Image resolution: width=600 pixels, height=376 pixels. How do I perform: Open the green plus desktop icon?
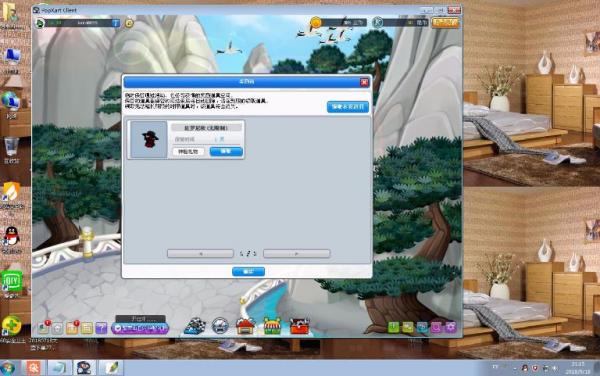pyautogui.click(x=11, y=326)
